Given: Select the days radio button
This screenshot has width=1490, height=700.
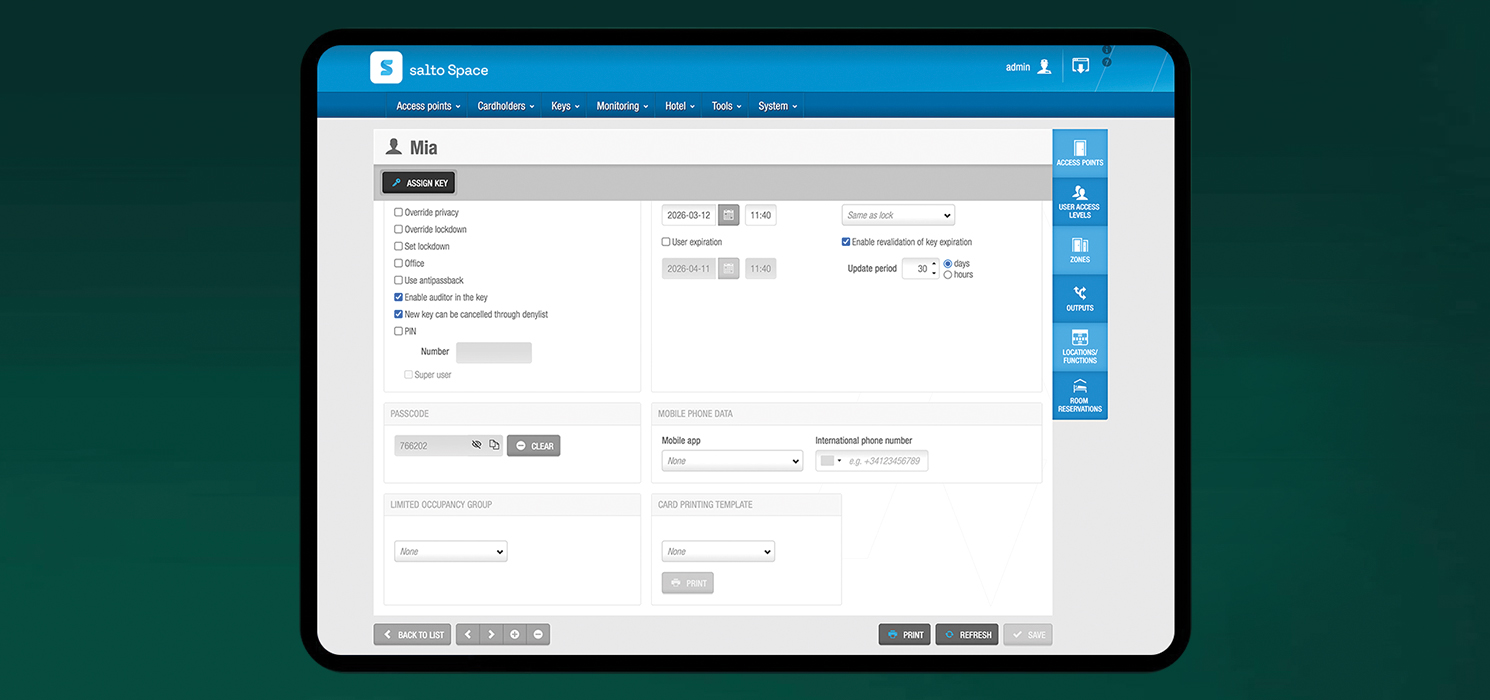Looking at the screenshot, I should 948,264.
